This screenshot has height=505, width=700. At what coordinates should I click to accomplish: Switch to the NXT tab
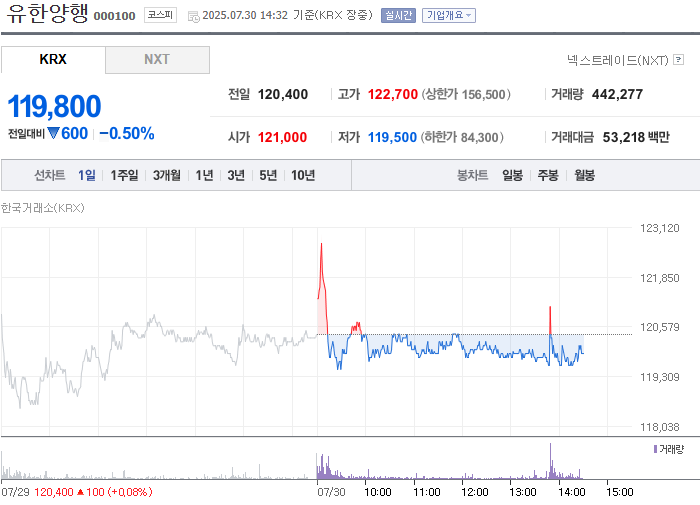(x=157, y=59)
